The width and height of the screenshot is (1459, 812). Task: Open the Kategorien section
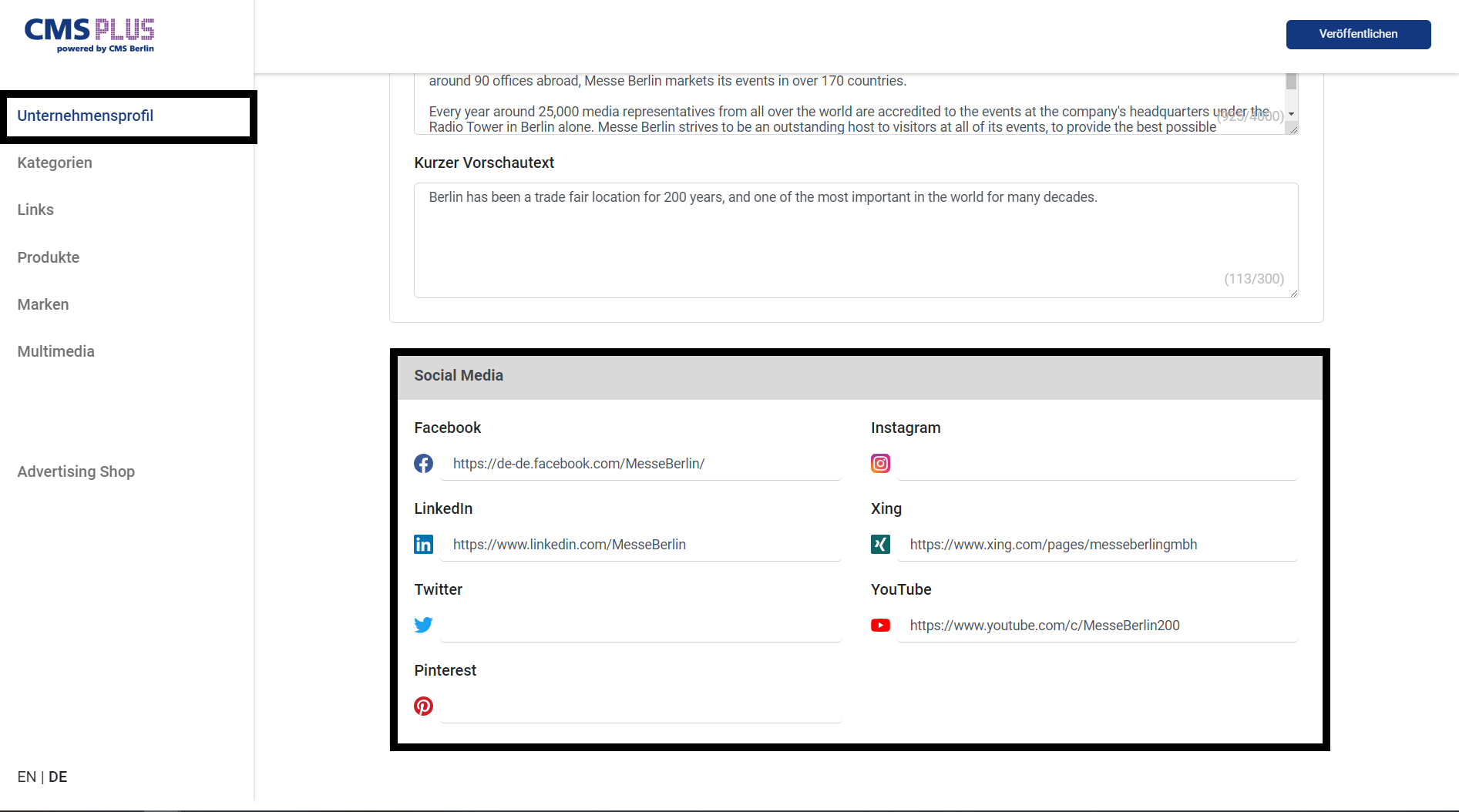coord(55,163)
